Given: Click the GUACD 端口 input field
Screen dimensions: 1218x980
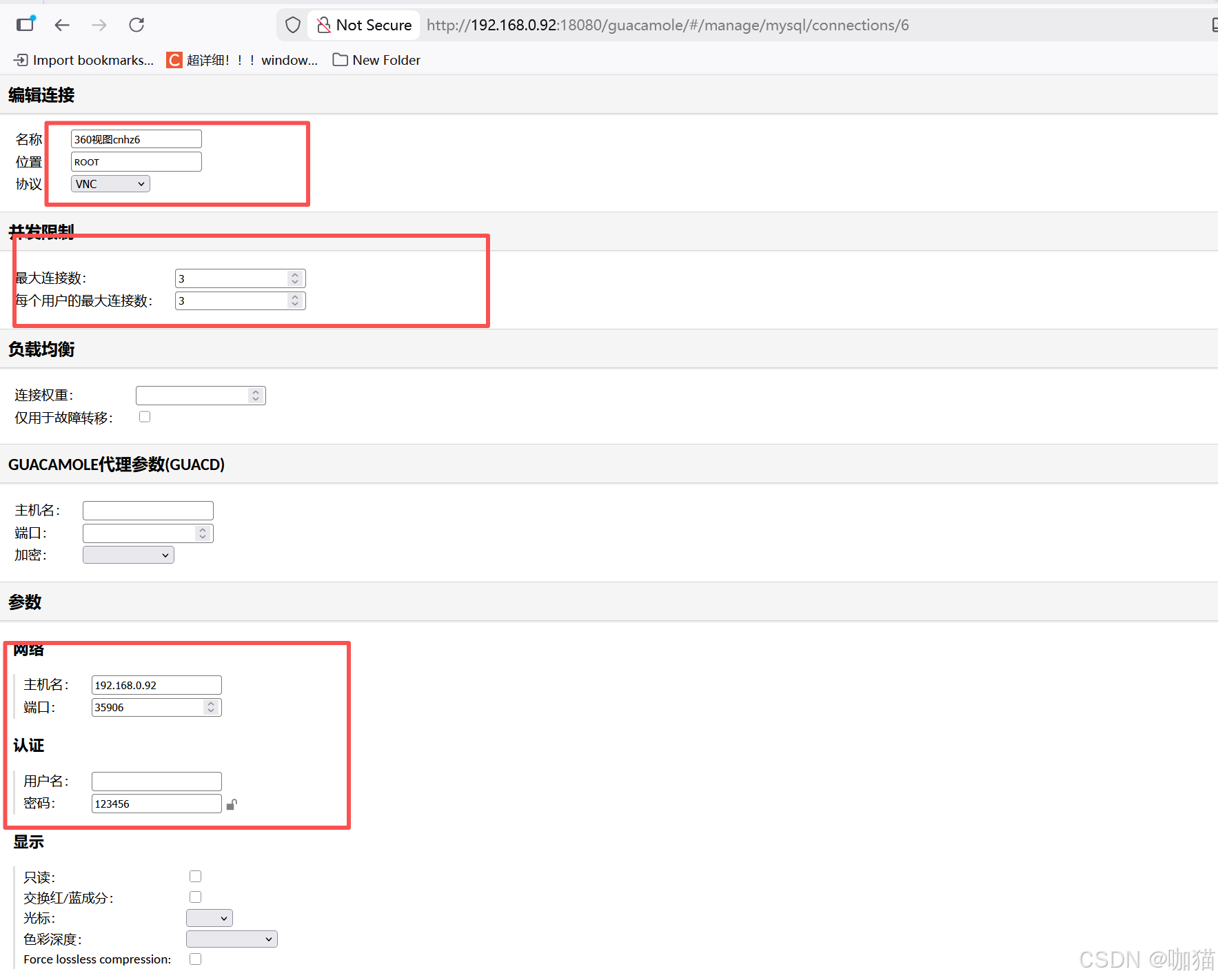Looking at the screenshot, I should [148, 533].
